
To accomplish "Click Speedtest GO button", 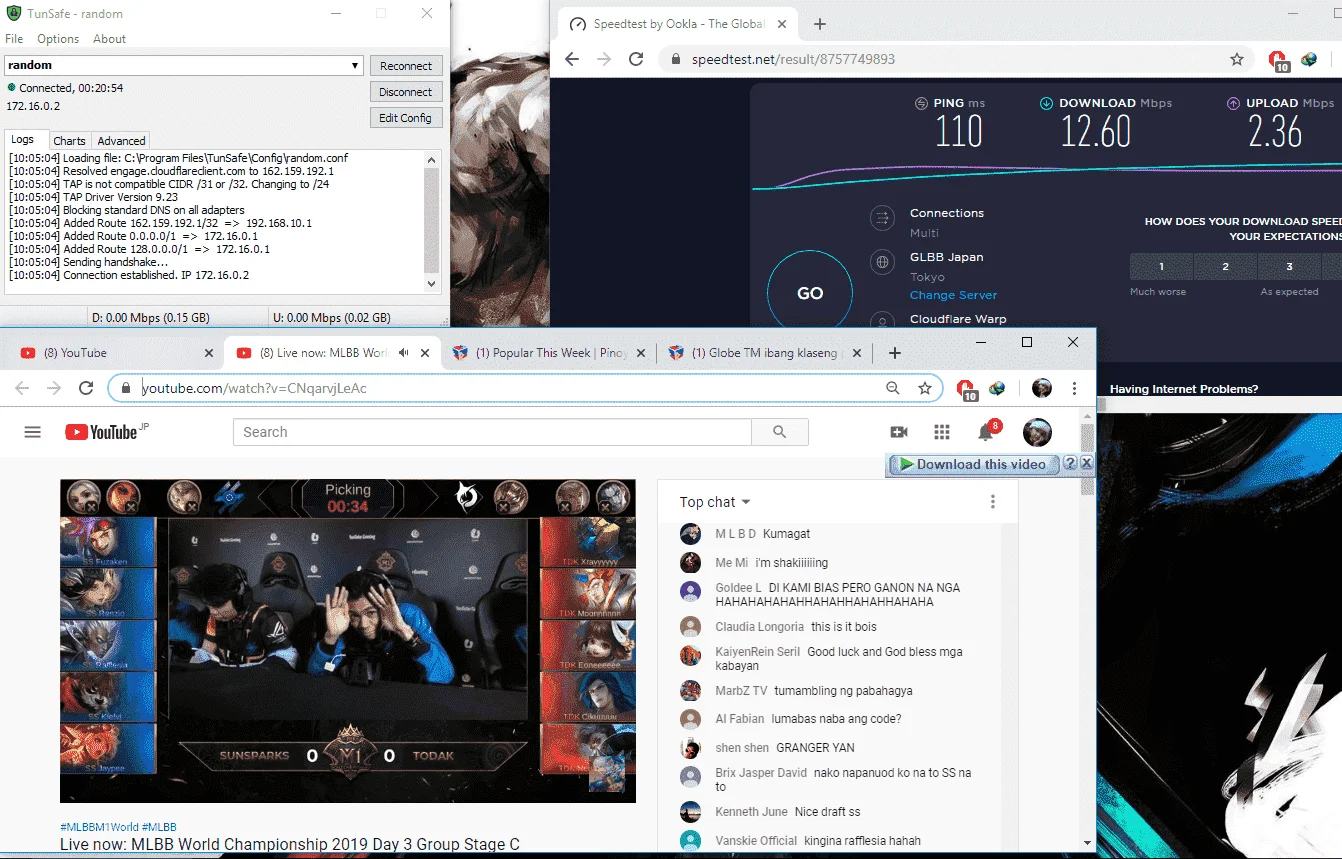I will coord(810,293).
